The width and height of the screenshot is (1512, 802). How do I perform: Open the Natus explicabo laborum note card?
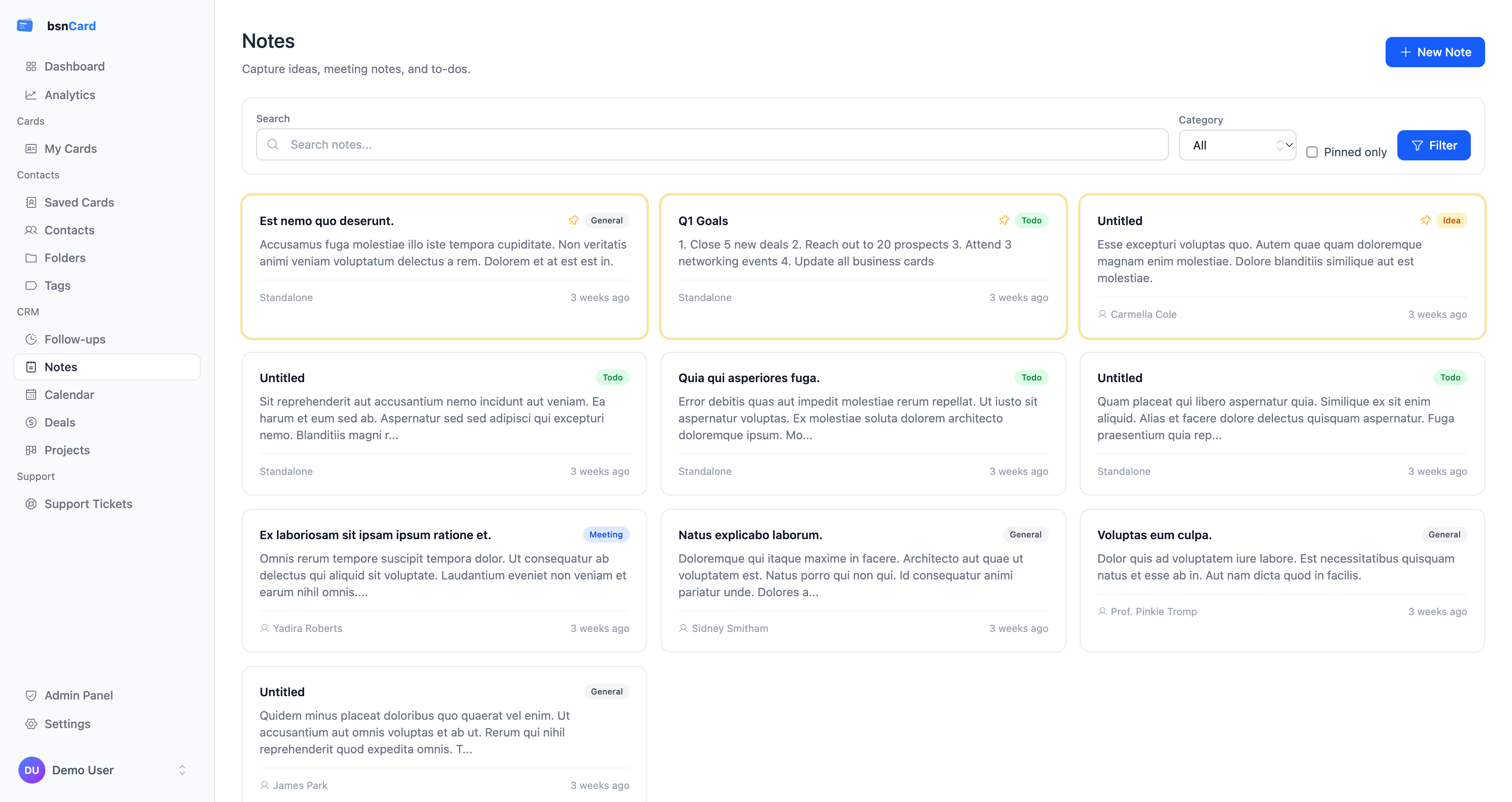(863, 579)
